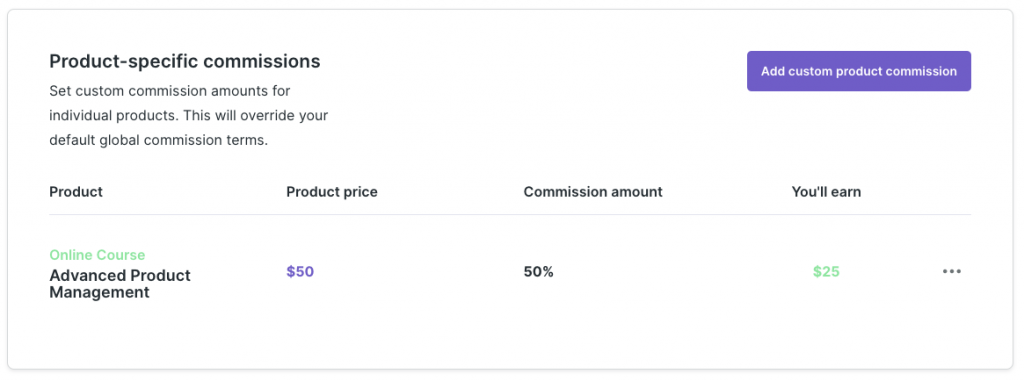Open the three-dot options menu for the course

coord(952,271)
